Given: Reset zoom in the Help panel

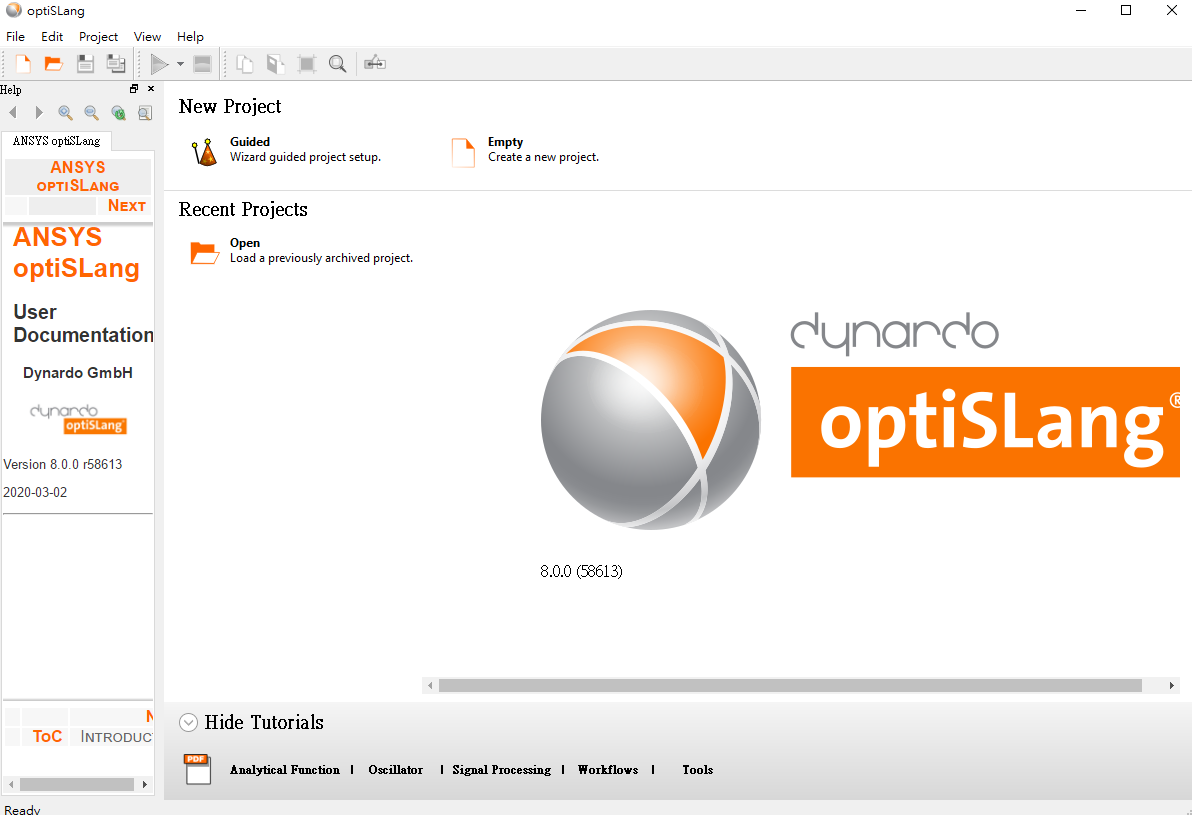Looking at the screenshot, I should point(118,113).
